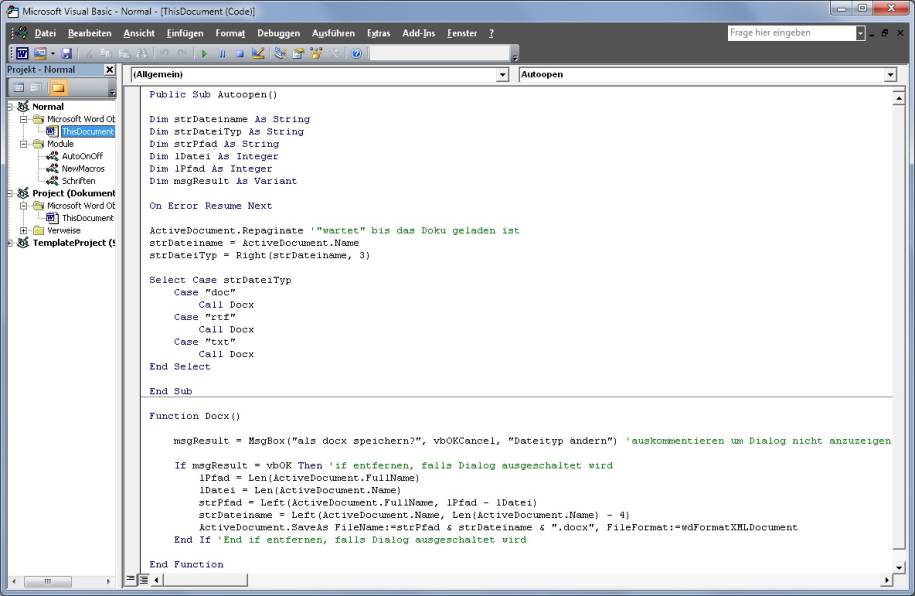The image size is (915, 596).
Task: Open the (Allgemein) object dropdown
Action: tap(502, 74)
